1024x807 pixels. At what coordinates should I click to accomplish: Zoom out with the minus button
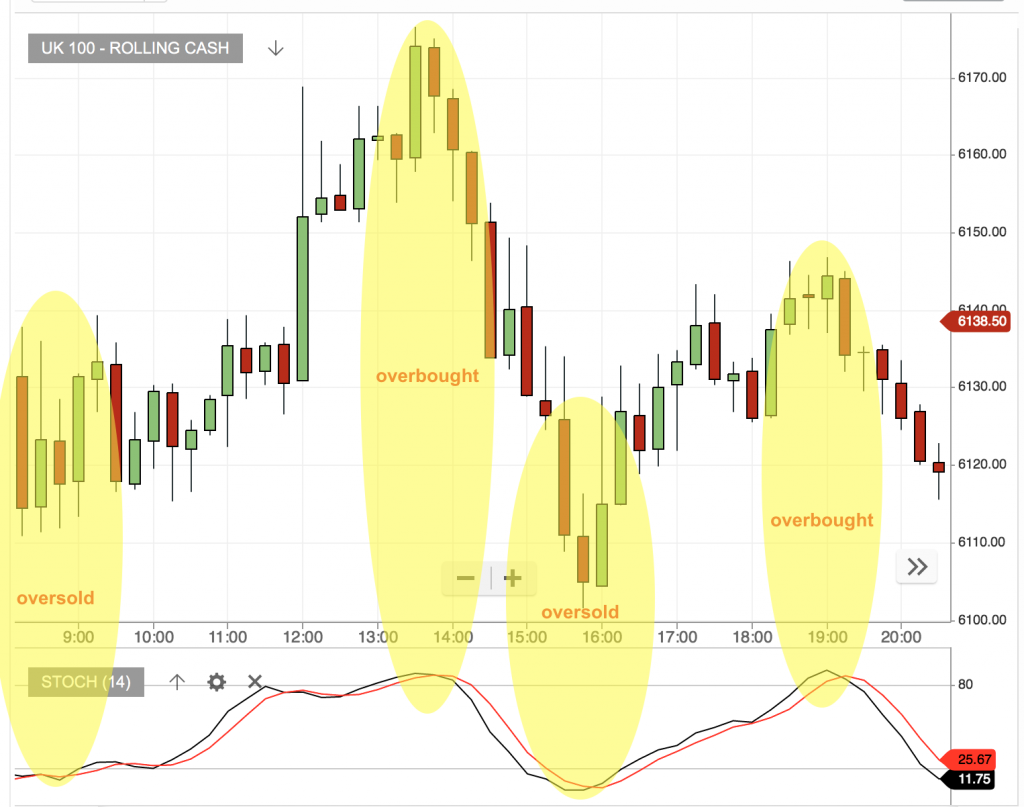(x=466, y=578)
